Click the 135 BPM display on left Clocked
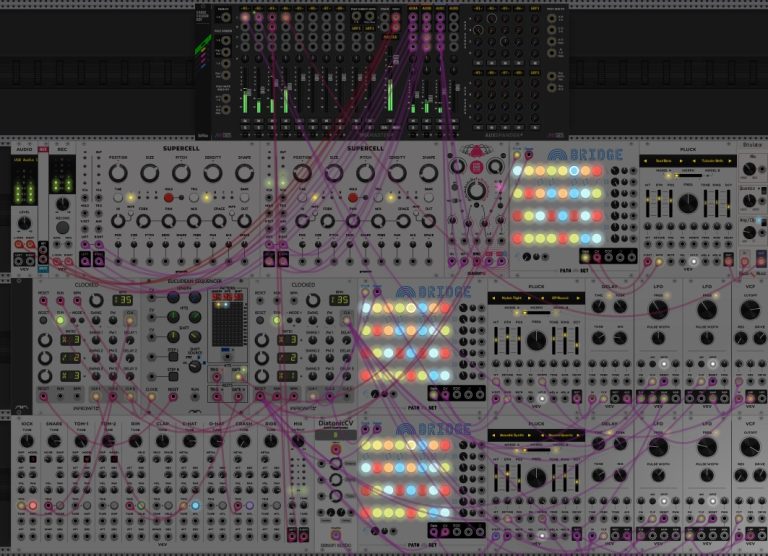Screen dimensions: 768x556 (x=122, y=300)
